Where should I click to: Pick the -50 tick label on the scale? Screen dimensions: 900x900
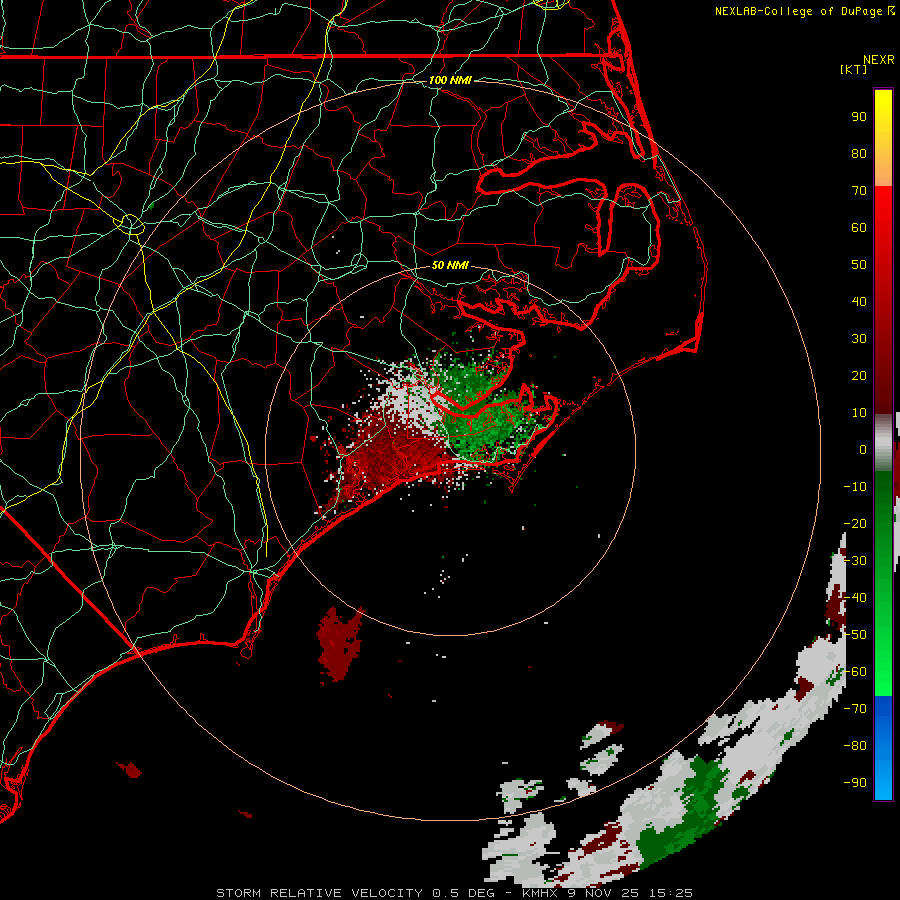(x=855, y=635)
